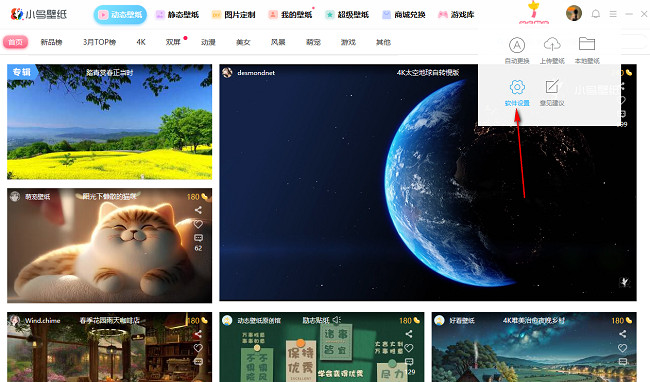Open the 专辑 rapeseed field album thumbnail
The height and width of the screenshot is (382, 650).
coord(109,122)
